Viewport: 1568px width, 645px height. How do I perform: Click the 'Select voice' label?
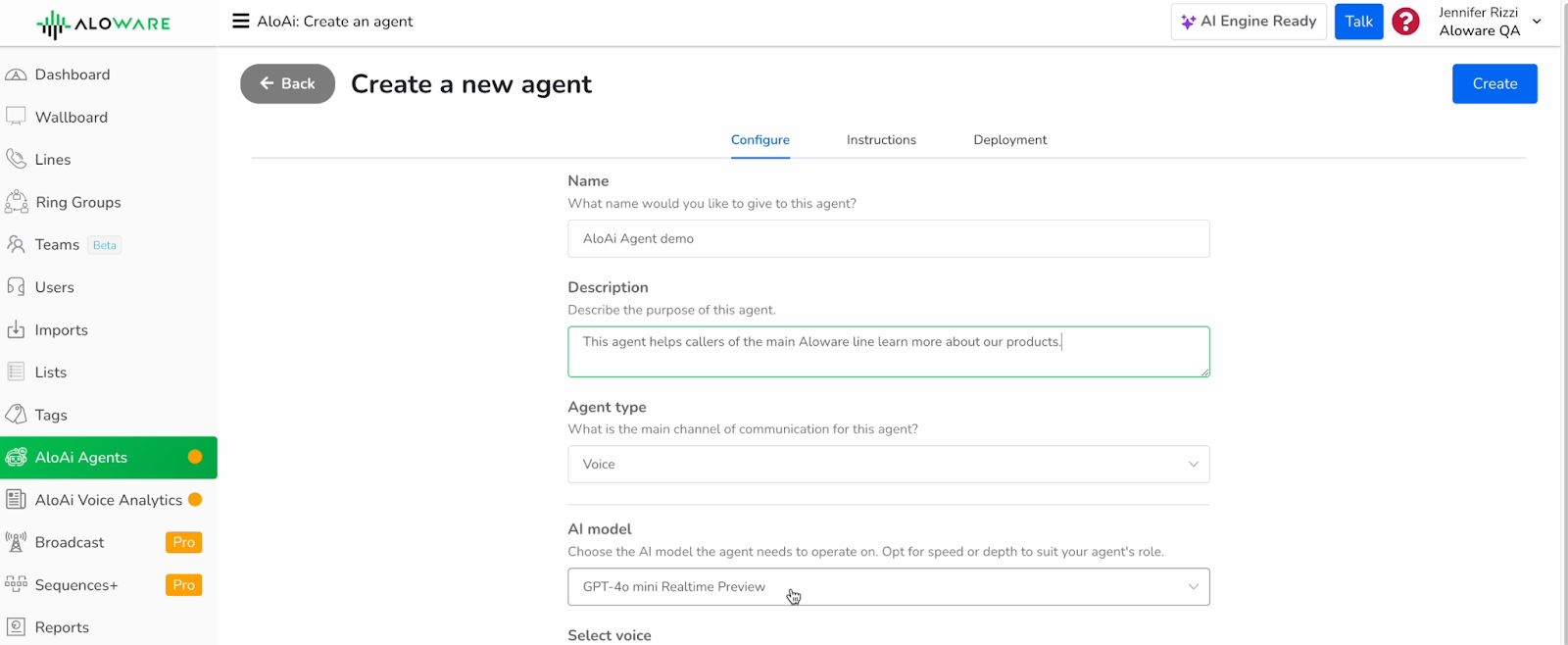610,635
